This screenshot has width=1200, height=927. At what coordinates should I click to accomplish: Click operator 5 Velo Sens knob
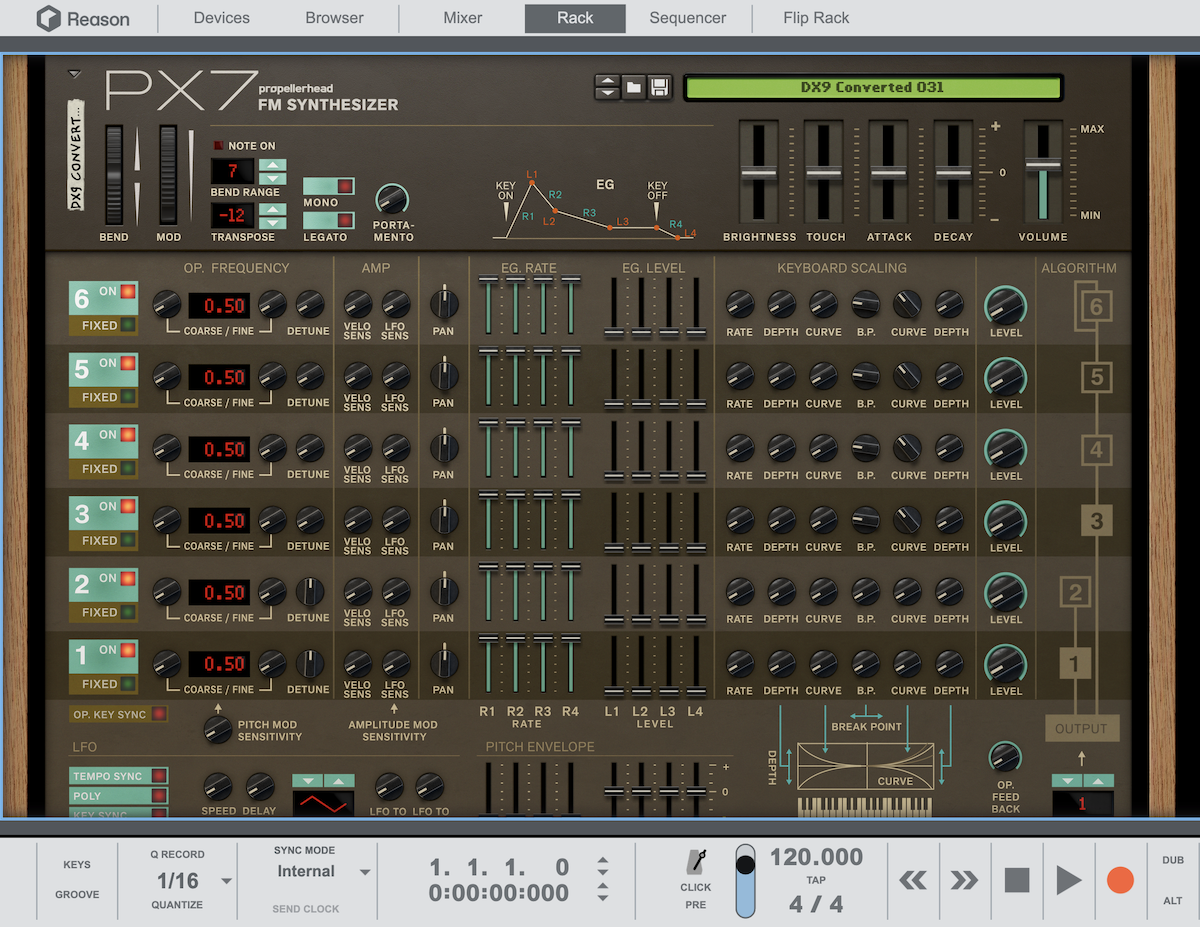pos(357,377)
